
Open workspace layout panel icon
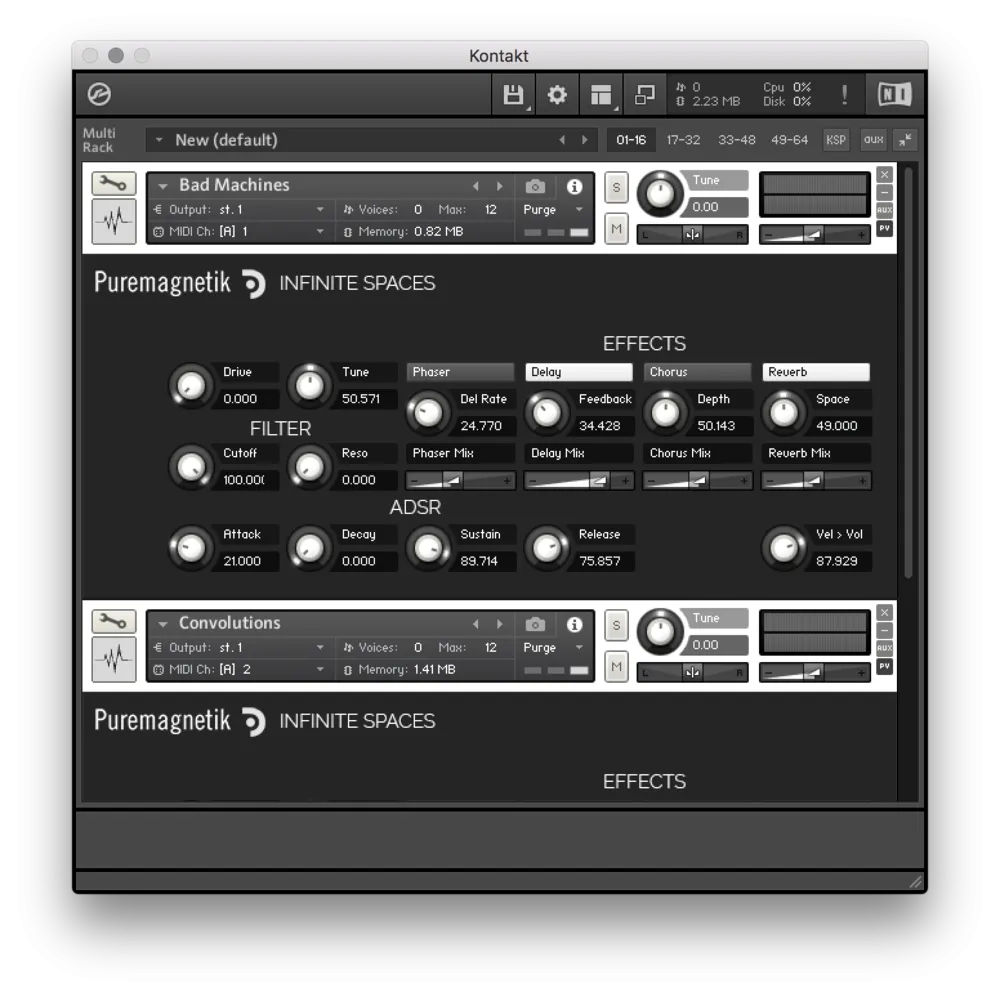pyautogui.click(x=601, y=95)
